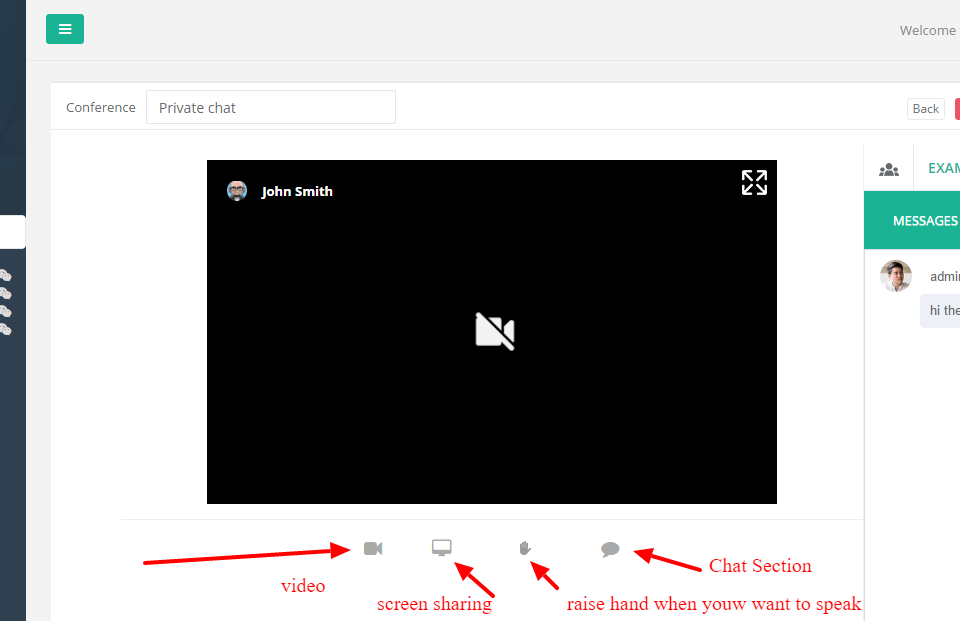Start screen sharing with the monitor icon

(x=442, y=548)
